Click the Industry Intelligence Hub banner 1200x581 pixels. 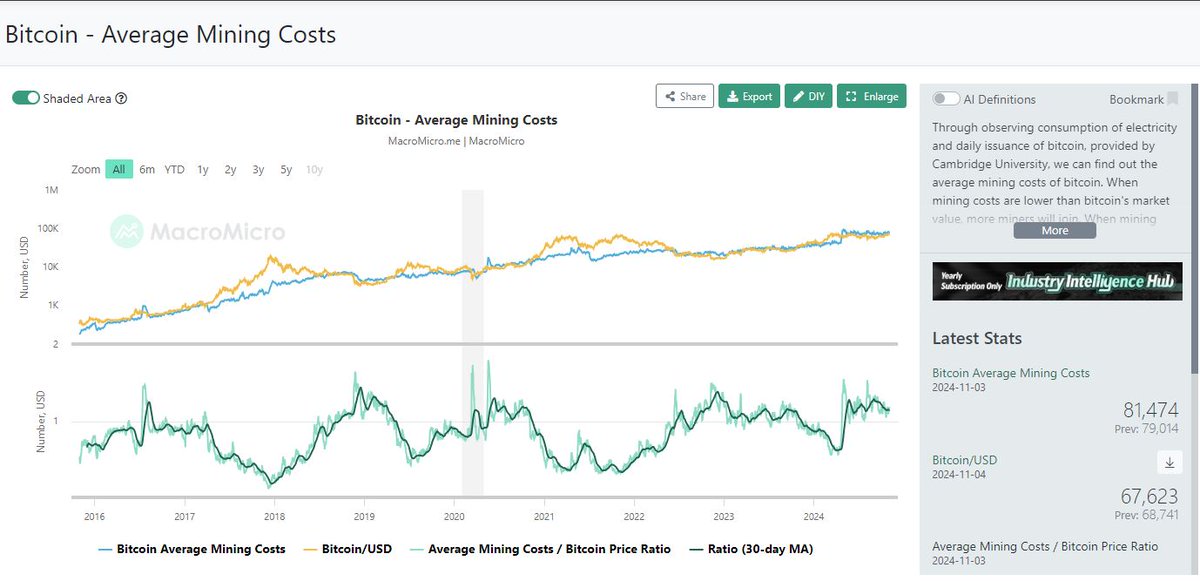tap(1056, 280)
